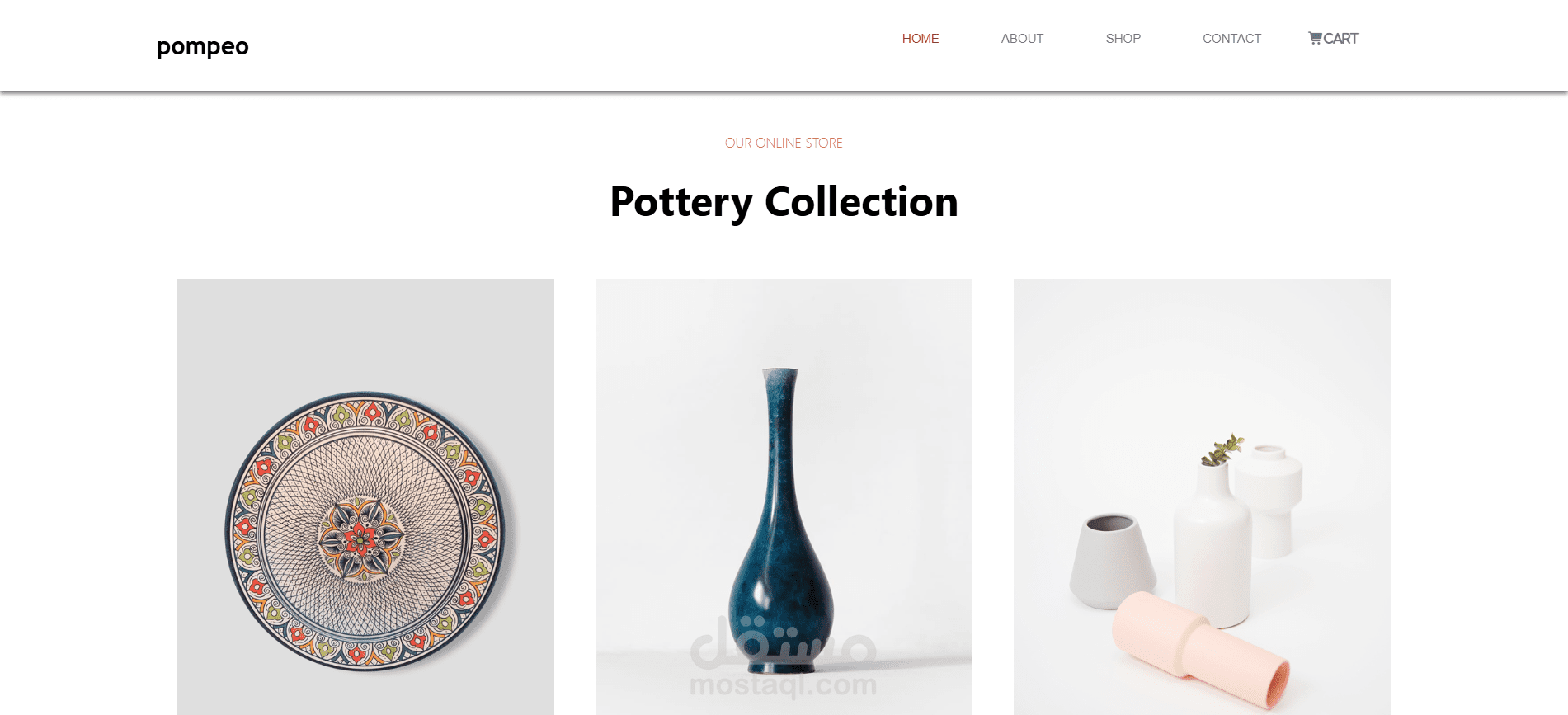Open the CONTACT page
Image resolution: width=1568 pixels, height=715 pixels.
pos(1231,39)
